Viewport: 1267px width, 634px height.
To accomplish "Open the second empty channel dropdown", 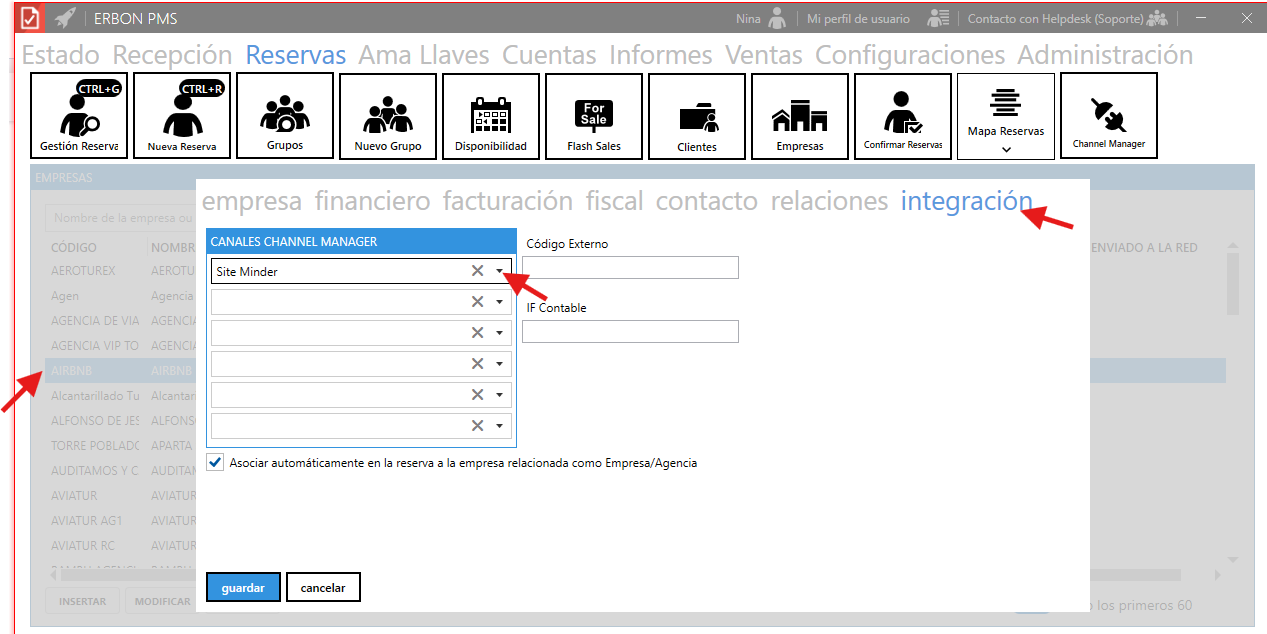I will click(x=499, y=333).
